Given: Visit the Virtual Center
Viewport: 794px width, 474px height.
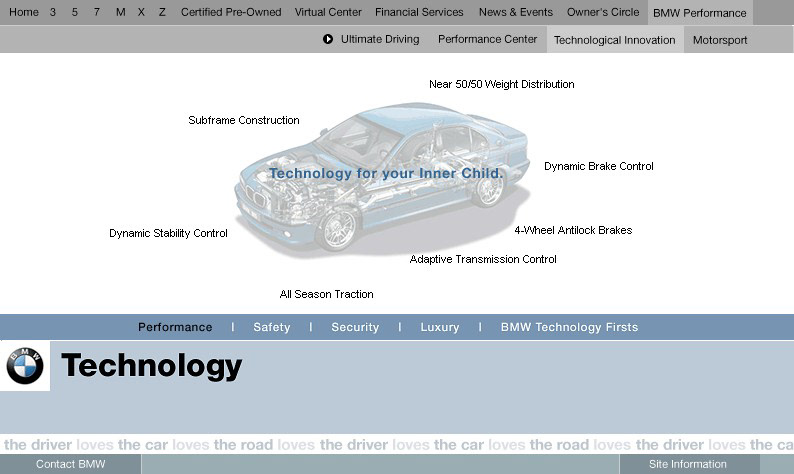Looking at the screenshot, I should pyautogui.click(x=328, y=12).
